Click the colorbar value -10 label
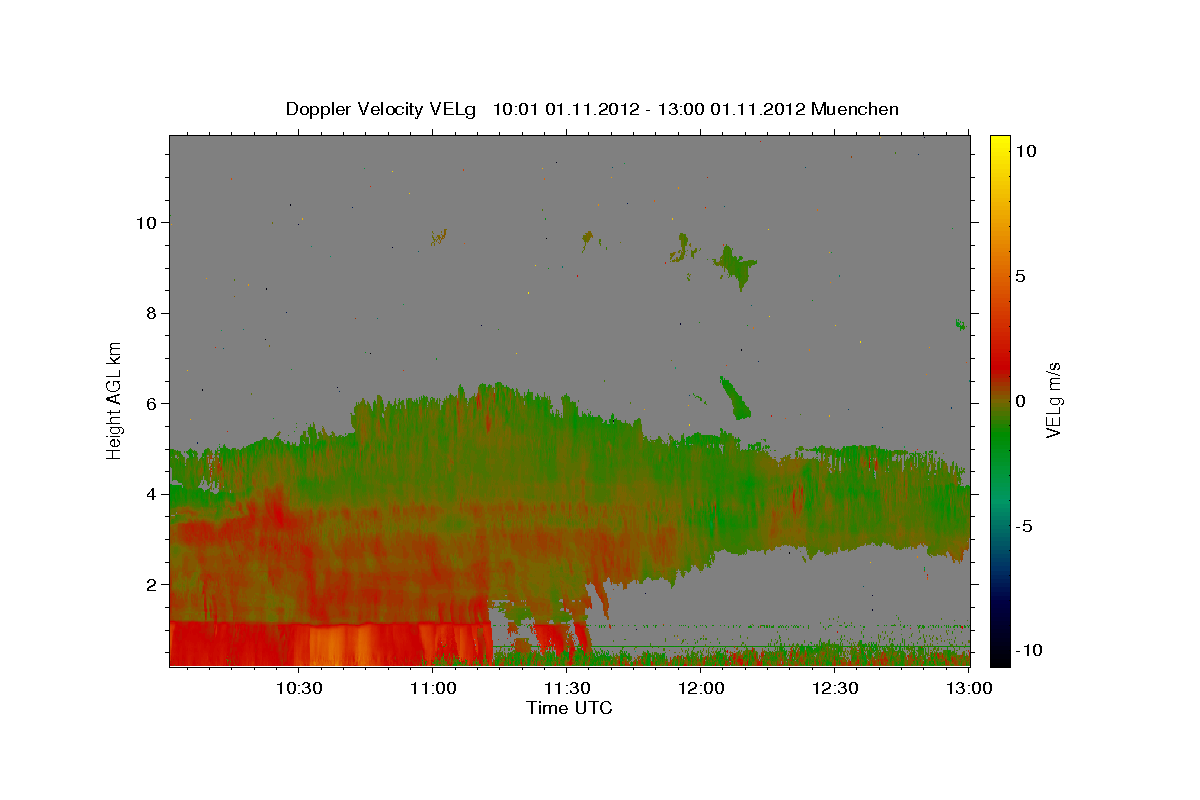 tap(1028, 650)
